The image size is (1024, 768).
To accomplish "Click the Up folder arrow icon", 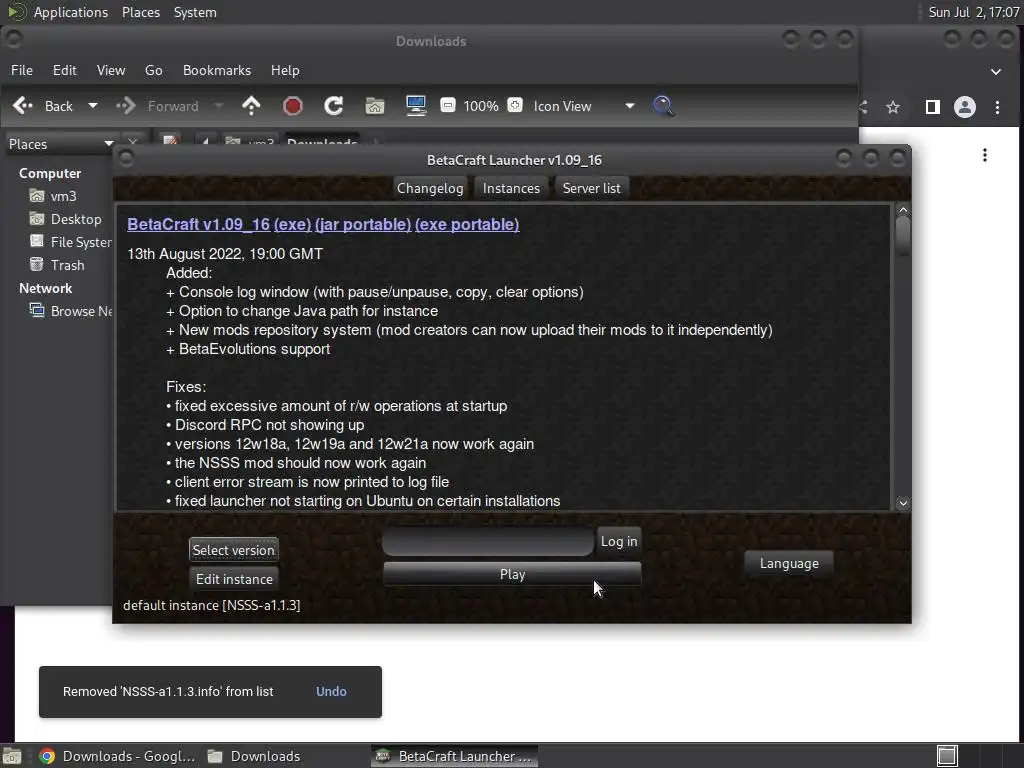I will (x=251, y=106).
